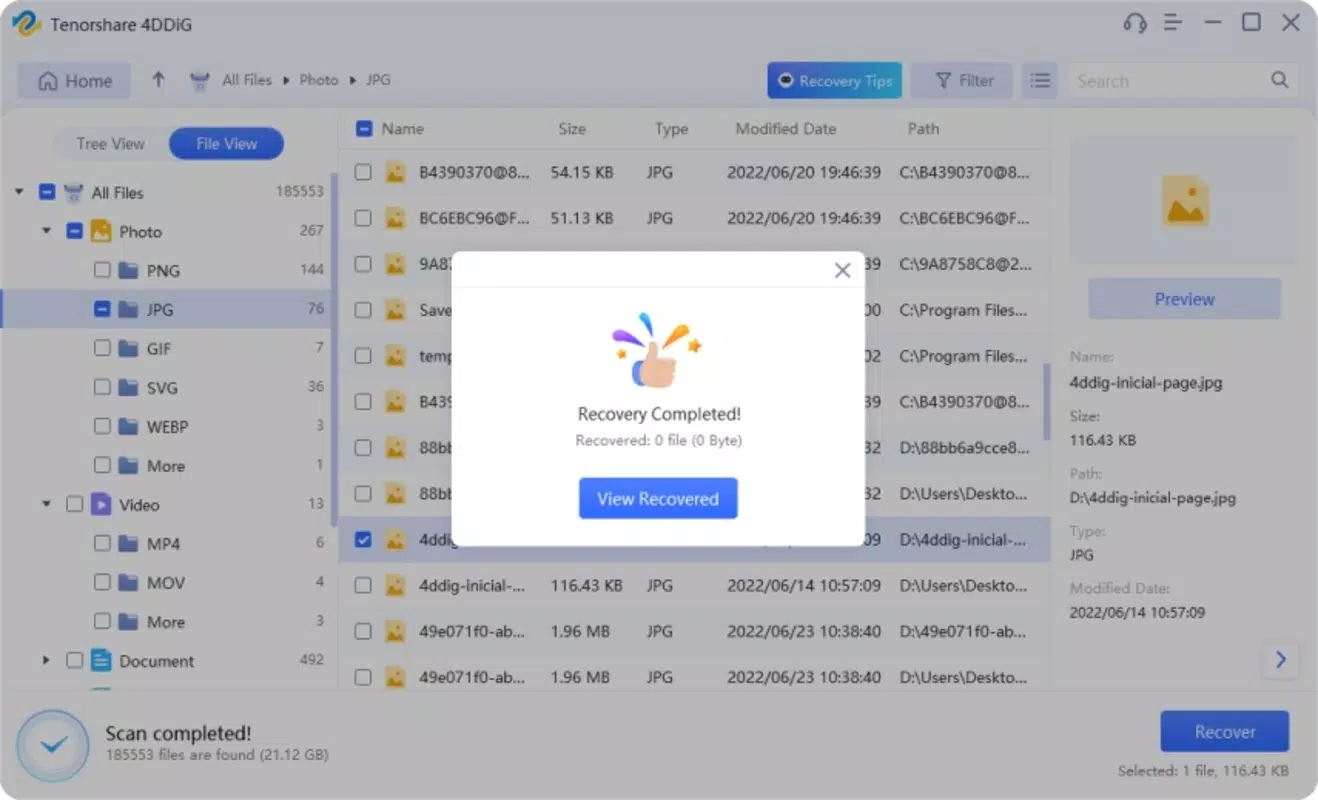This screenshot has width=1318, height=800.
Task: Open the Recovery Tips panel
Action: [x=834, y=80]
